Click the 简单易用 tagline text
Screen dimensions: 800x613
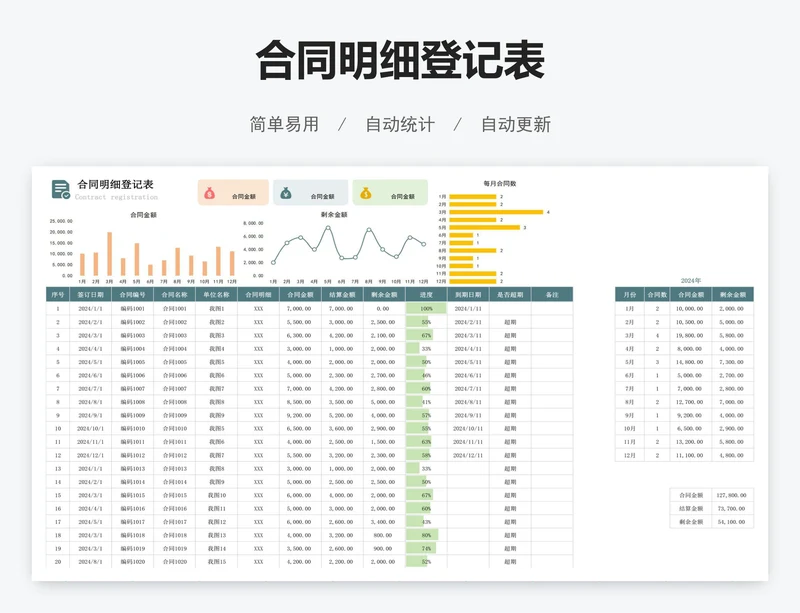click(x=284, y=124)
